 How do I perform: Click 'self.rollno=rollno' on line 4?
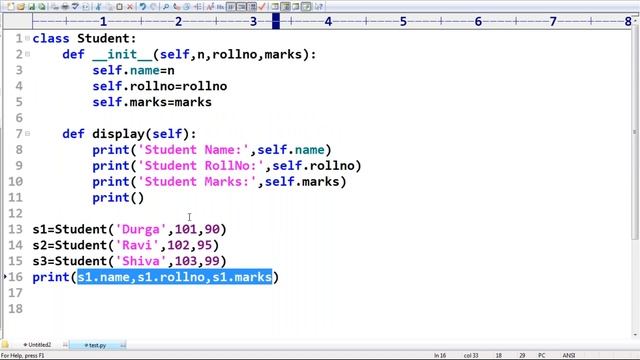[160, 86]
